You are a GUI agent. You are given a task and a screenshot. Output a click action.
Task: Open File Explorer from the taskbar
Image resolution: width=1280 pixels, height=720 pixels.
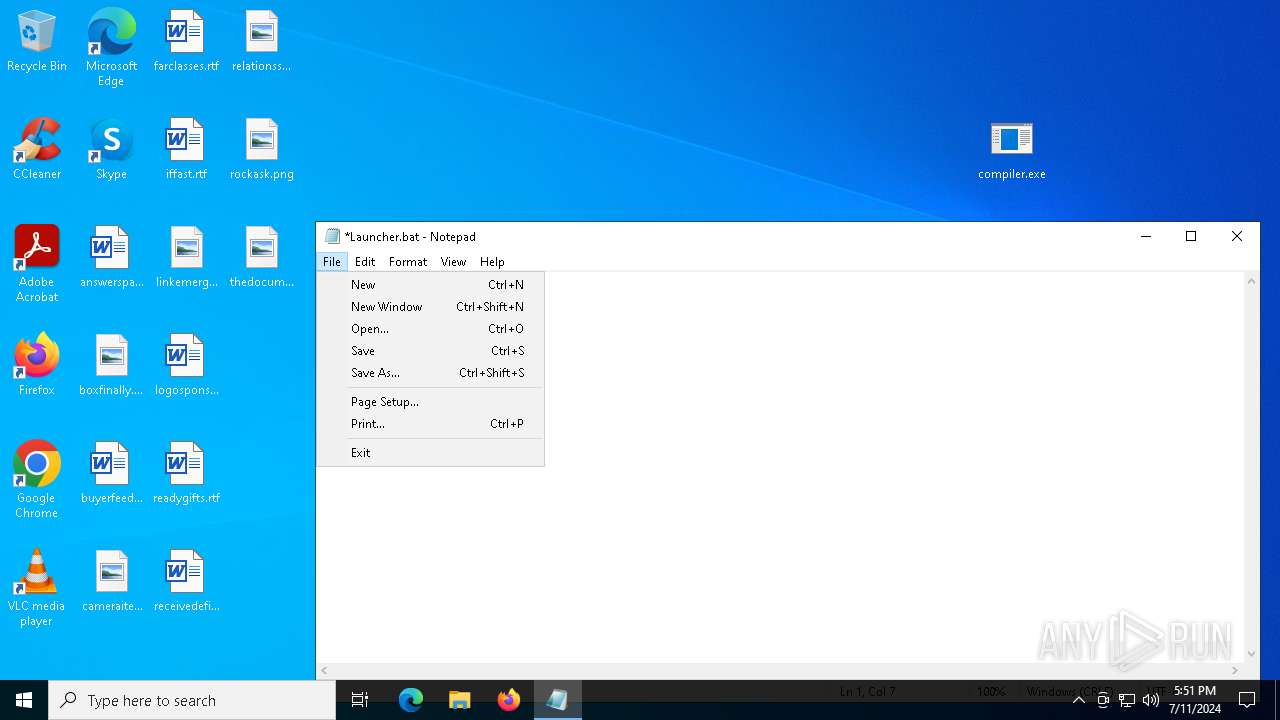[x=459, y=700]
